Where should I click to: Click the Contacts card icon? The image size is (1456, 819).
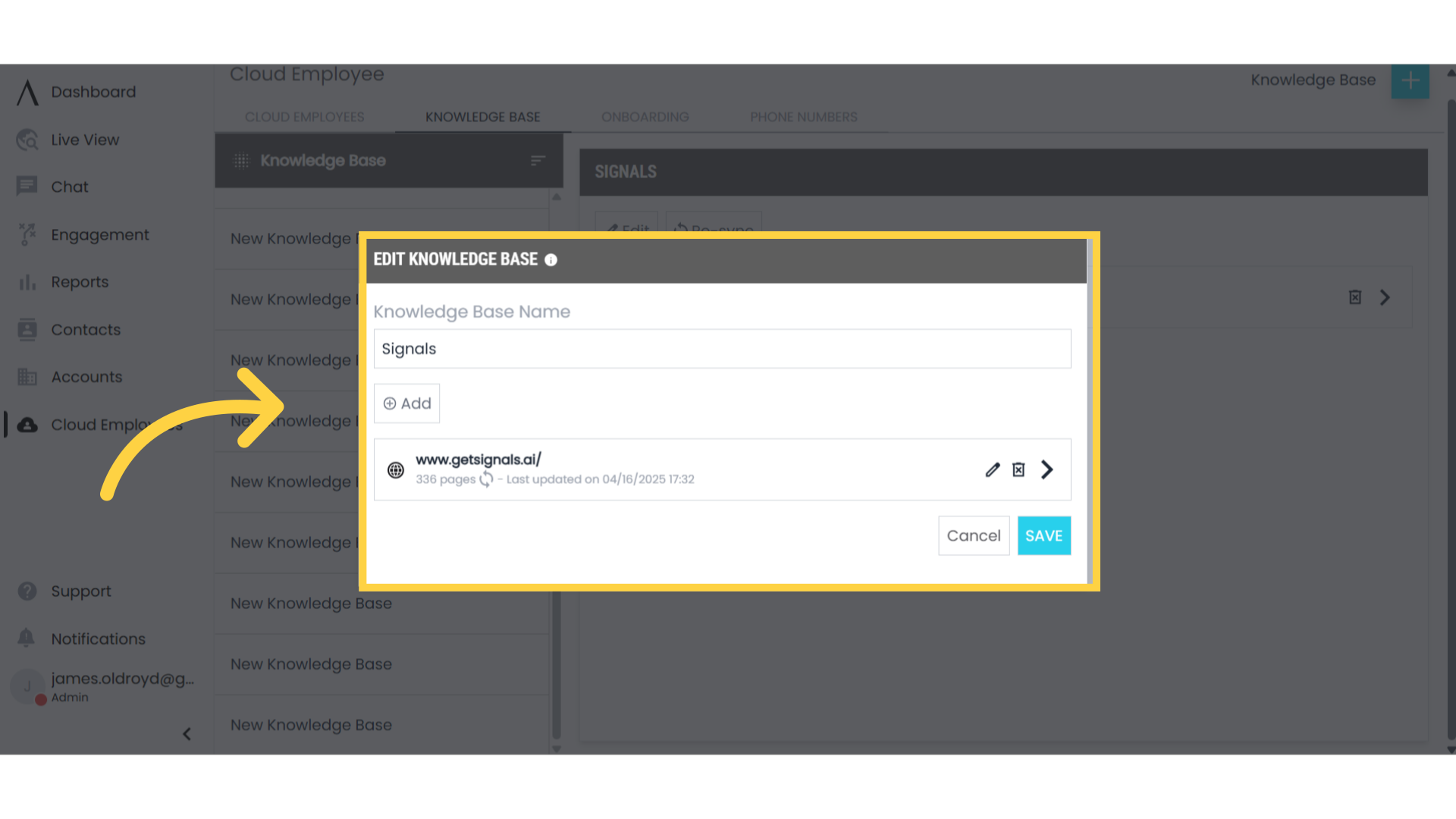[27, 330]
